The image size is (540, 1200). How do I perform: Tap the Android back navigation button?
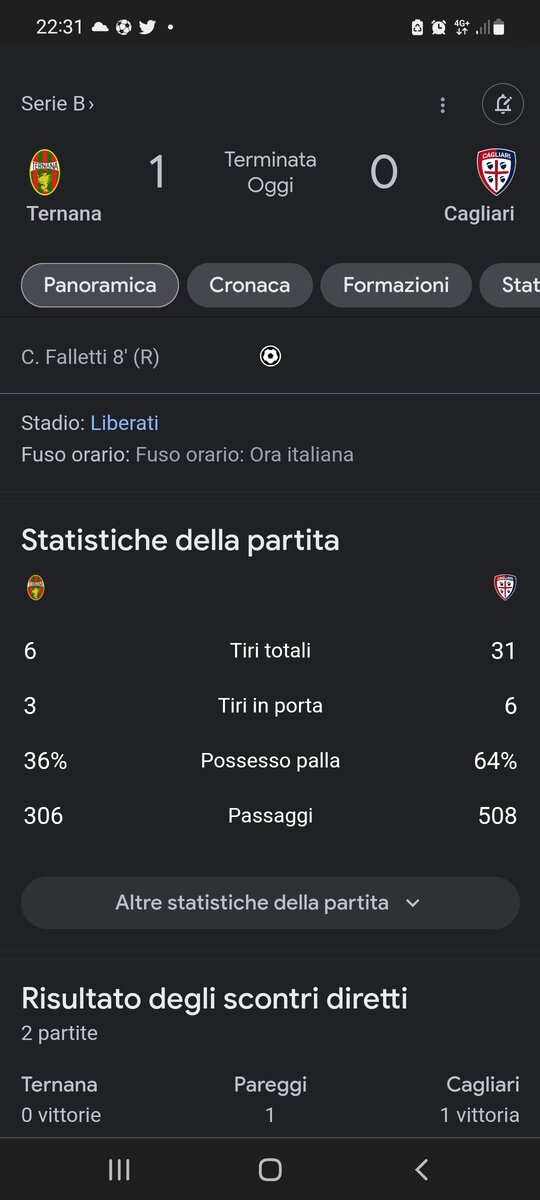tap(421, 1169)
